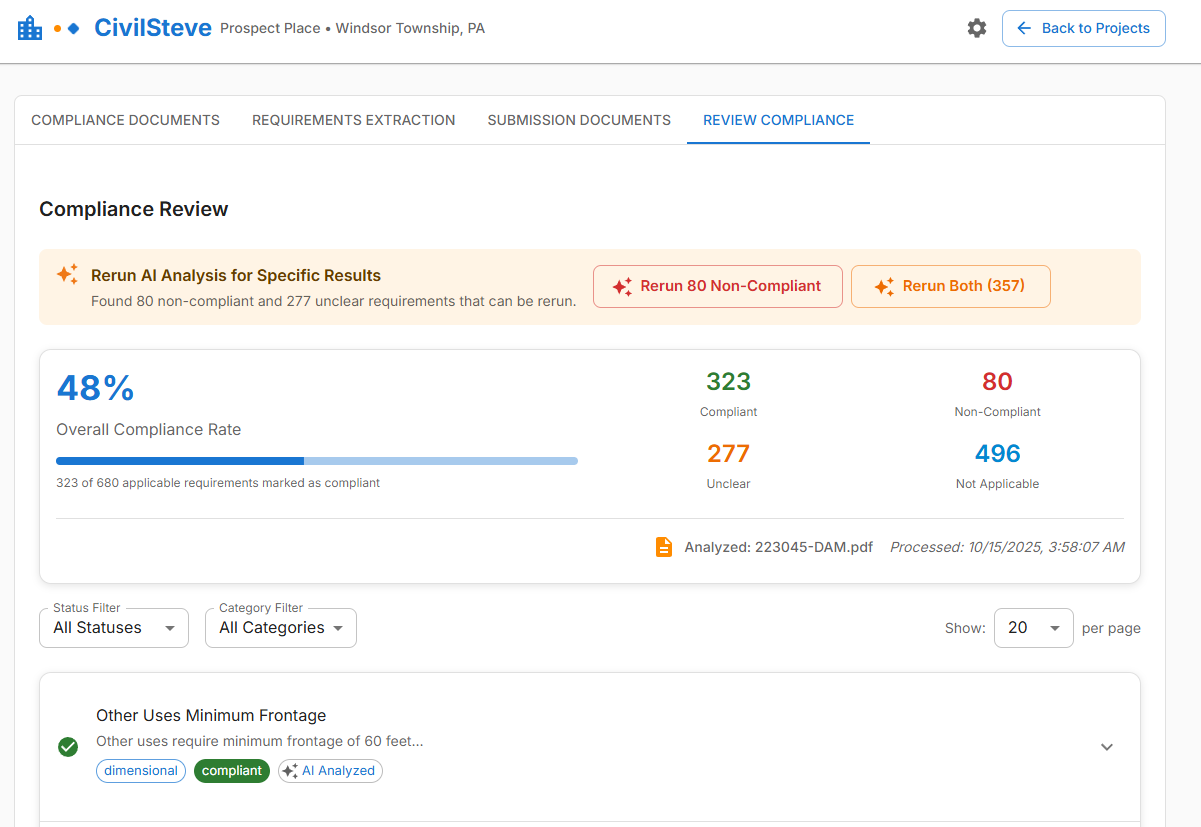Click the sparkle icon in AI Analyzed chip
This screenshot has height=827, width=1201.
(290, 771)
